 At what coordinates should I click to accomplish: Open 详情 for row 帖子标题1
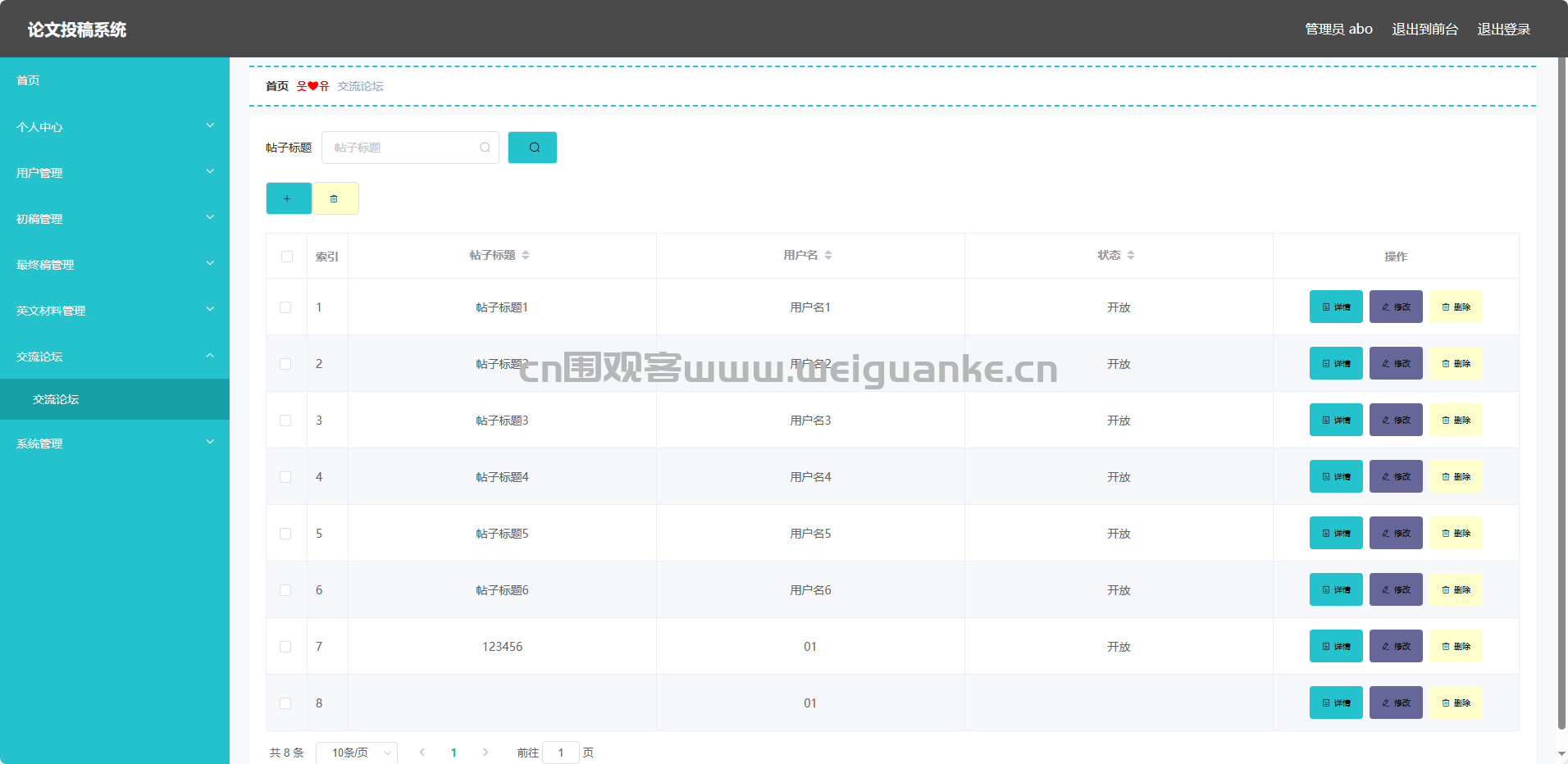pyautogui.click(x=1336, y=307)
